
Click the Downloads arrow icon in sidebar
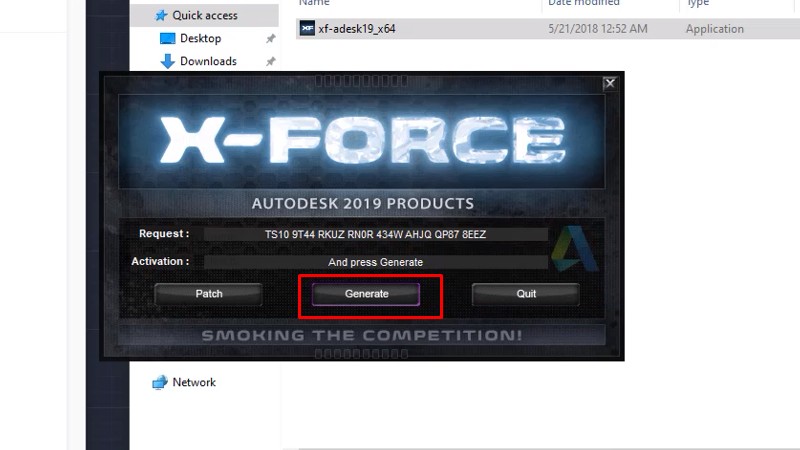coord(168,61)
